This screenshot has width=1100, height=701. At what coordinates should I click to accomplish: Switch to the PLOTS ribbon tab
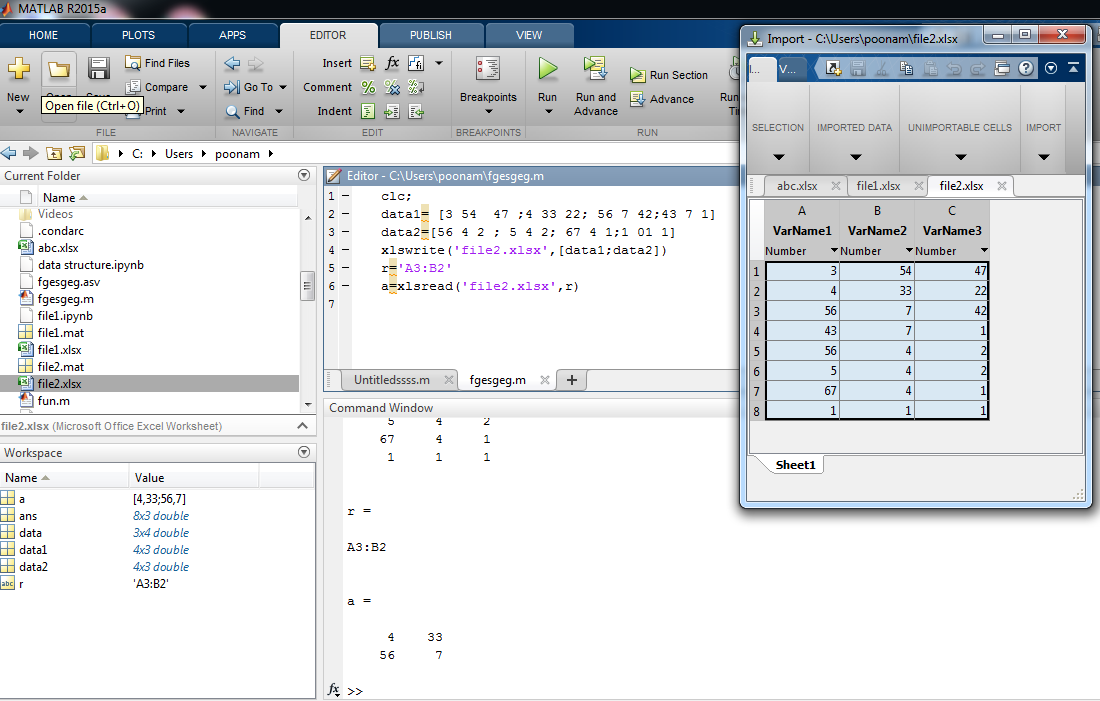tap(138, 35)
